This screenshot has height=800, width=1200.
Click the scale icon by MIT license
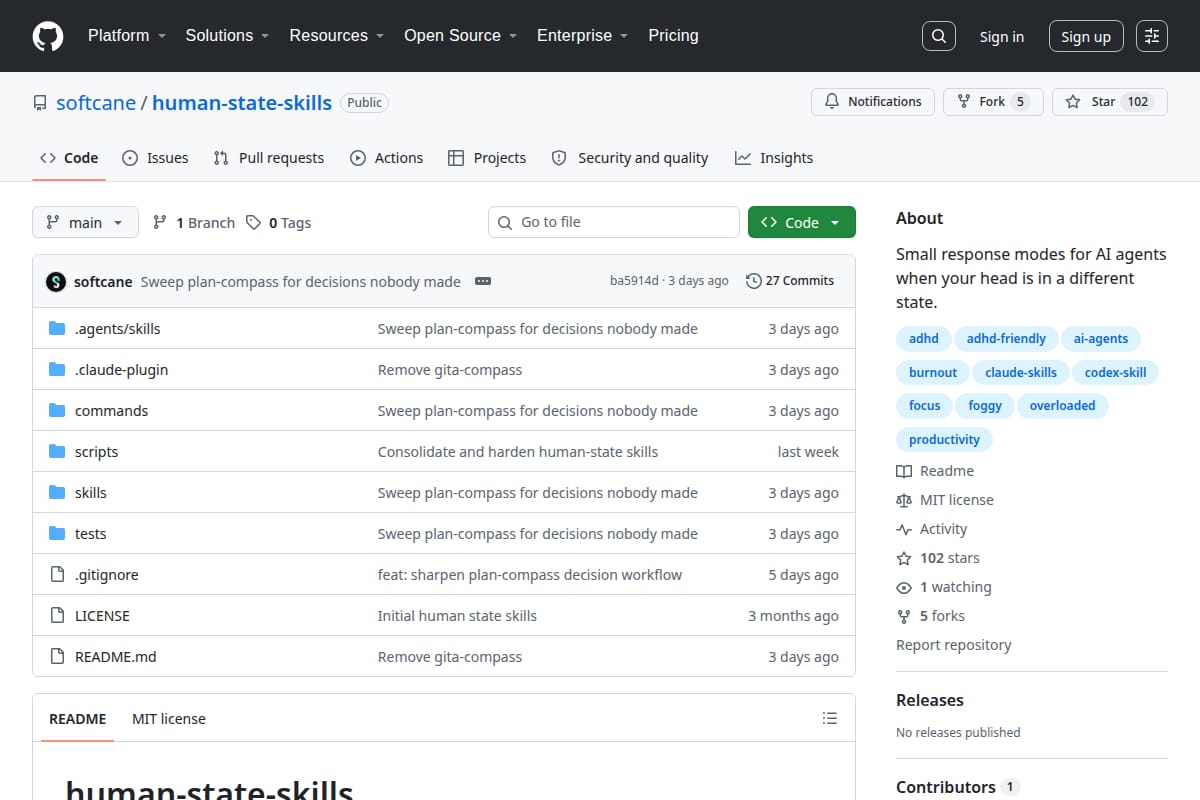coord(904,500)
